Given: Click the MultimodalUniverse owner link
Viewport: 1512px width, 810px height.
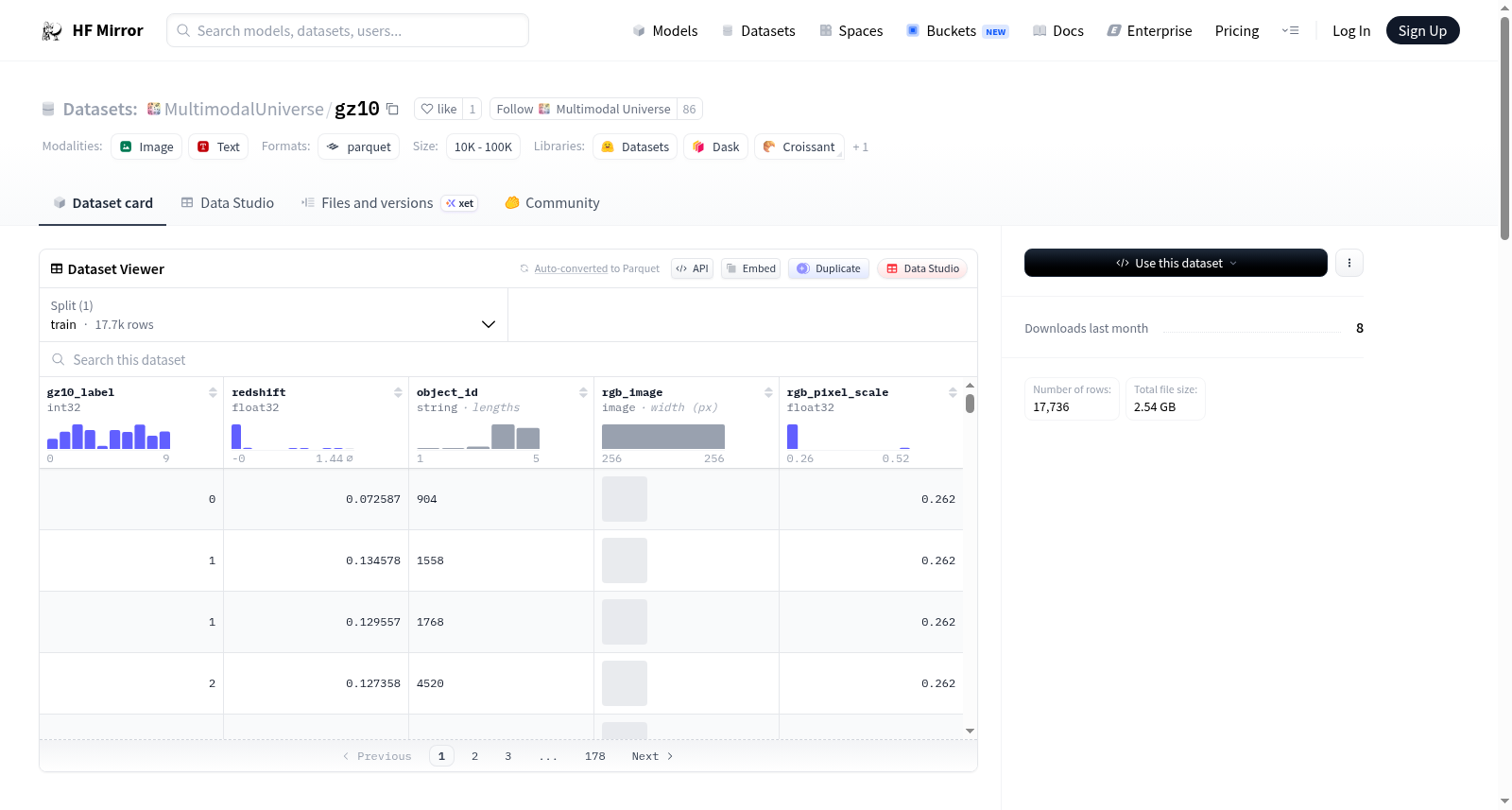Looking at the screenshot, I should [x=244, y=109].
